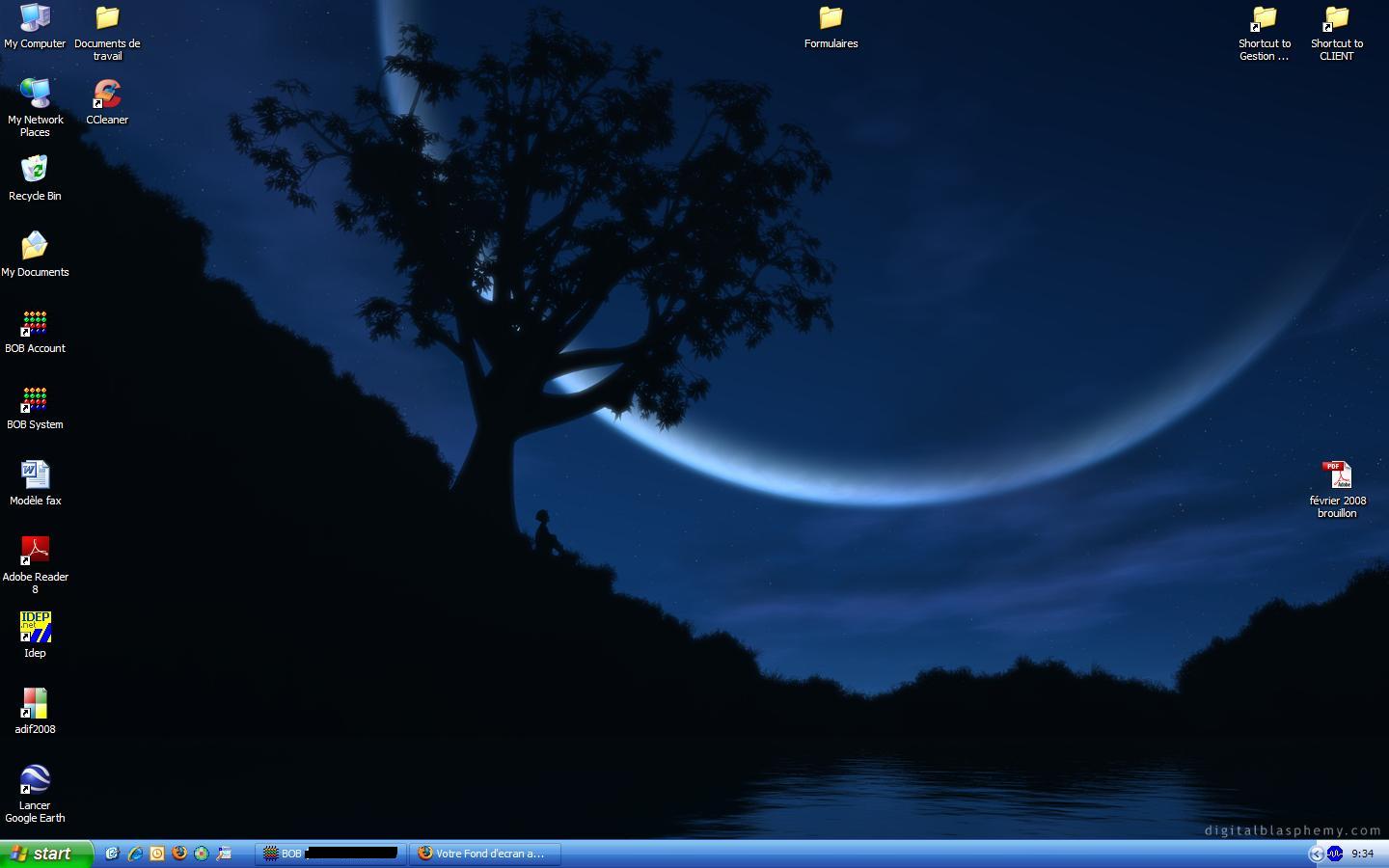Select the Lancer Google Earth shortcut
Image resolution: width=1389 pixels, height=868 pixels.
35,794
